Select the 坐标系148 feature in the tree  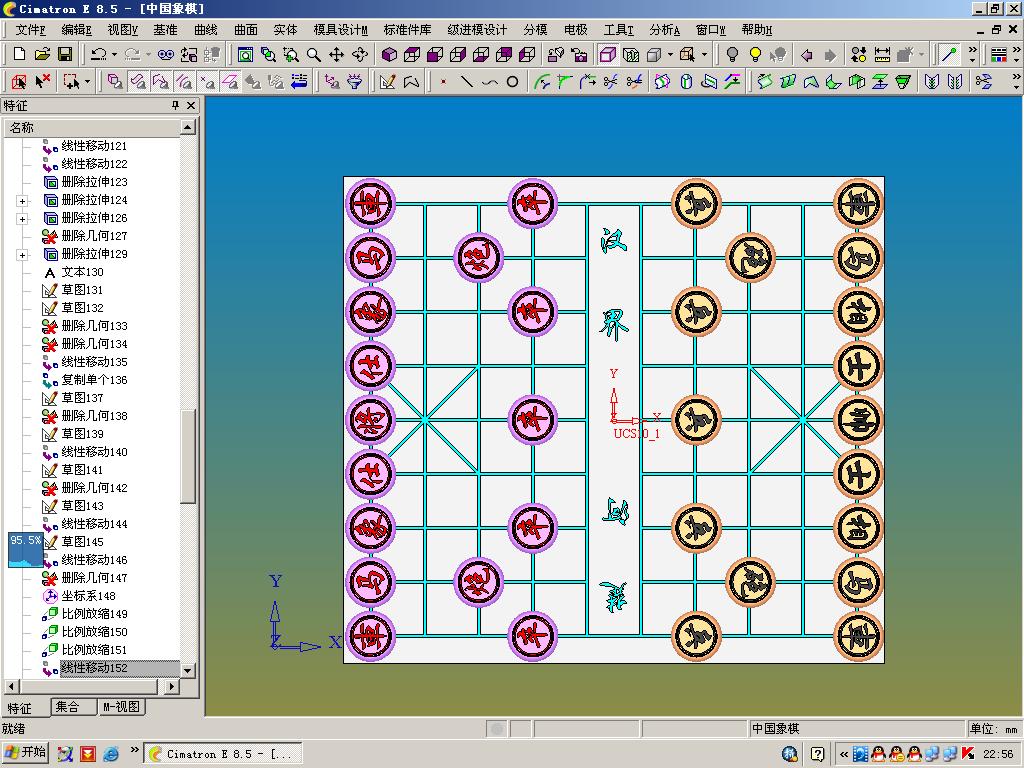click(88, 596)
